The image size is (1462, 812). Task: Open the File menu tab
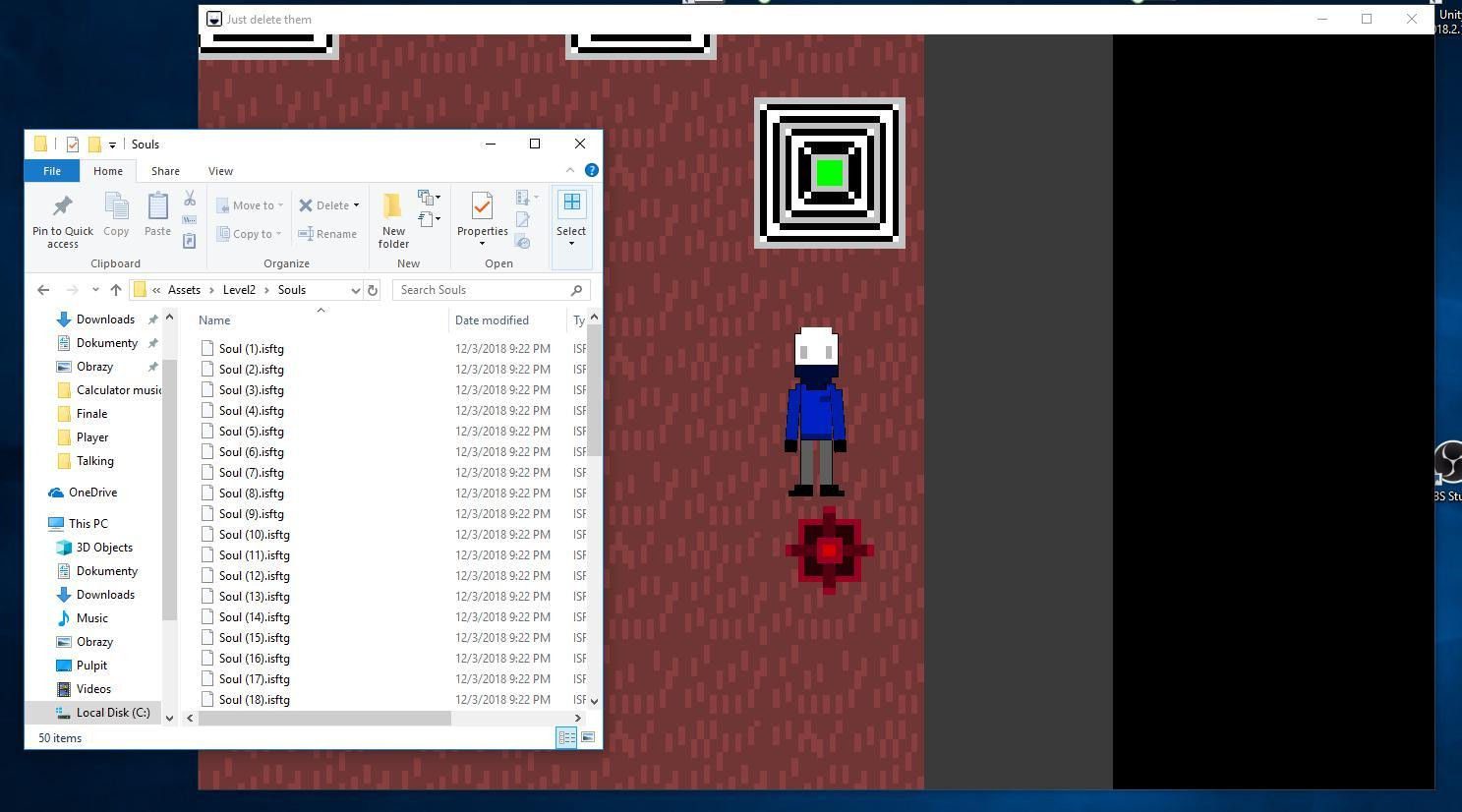click(52, 171)
